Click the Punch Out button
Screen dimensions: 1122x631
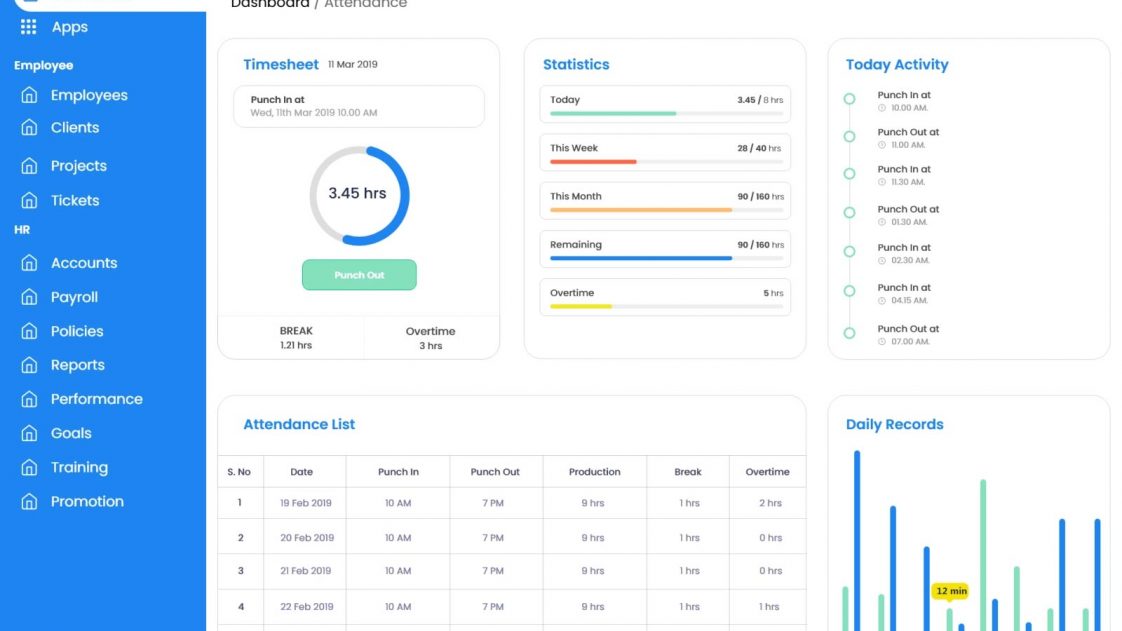(359, 274)
